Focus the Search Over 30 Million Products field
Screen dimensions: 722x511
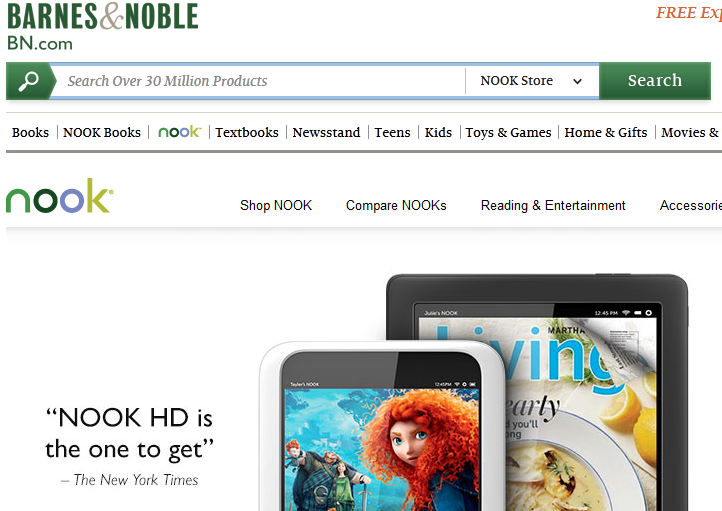pyautogui.click(x=258, y=81)
